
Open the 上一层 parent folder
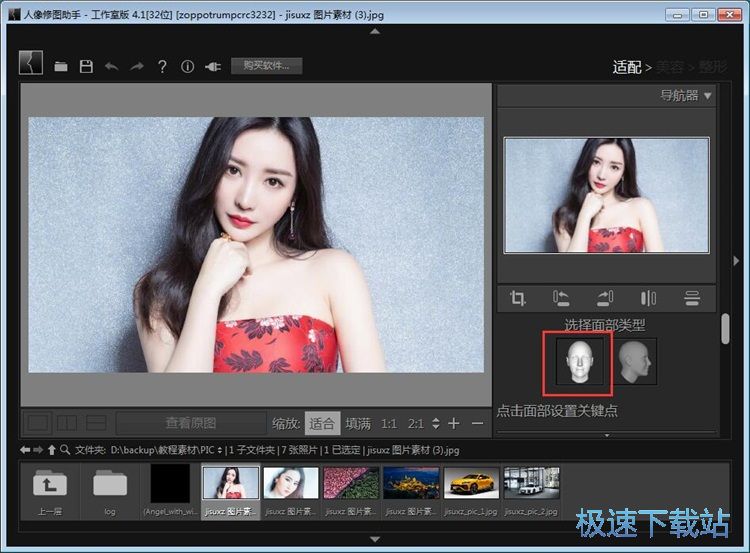point(50,491)
